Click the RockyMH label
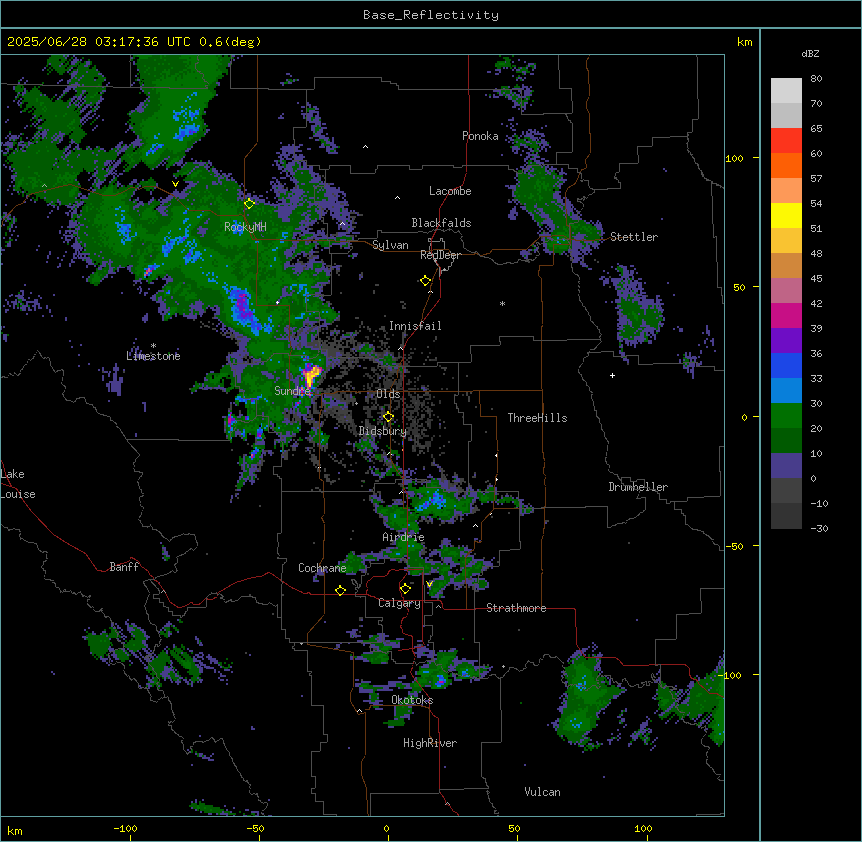 (245, 226)
